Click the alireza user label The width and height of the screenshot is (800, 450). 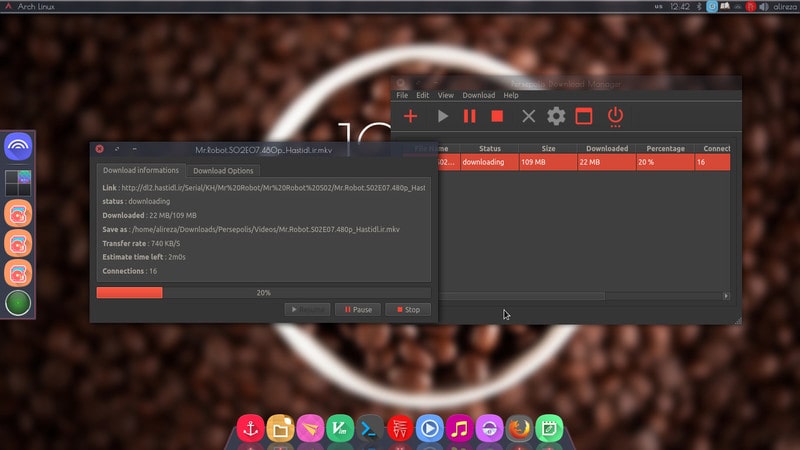(785, 7)
